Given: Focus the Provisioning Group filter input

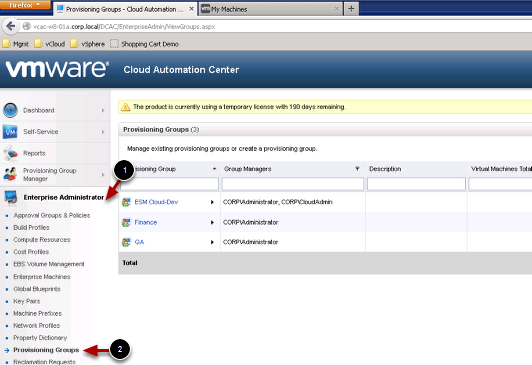Looking at the screenshot, I should coord(169,184).
